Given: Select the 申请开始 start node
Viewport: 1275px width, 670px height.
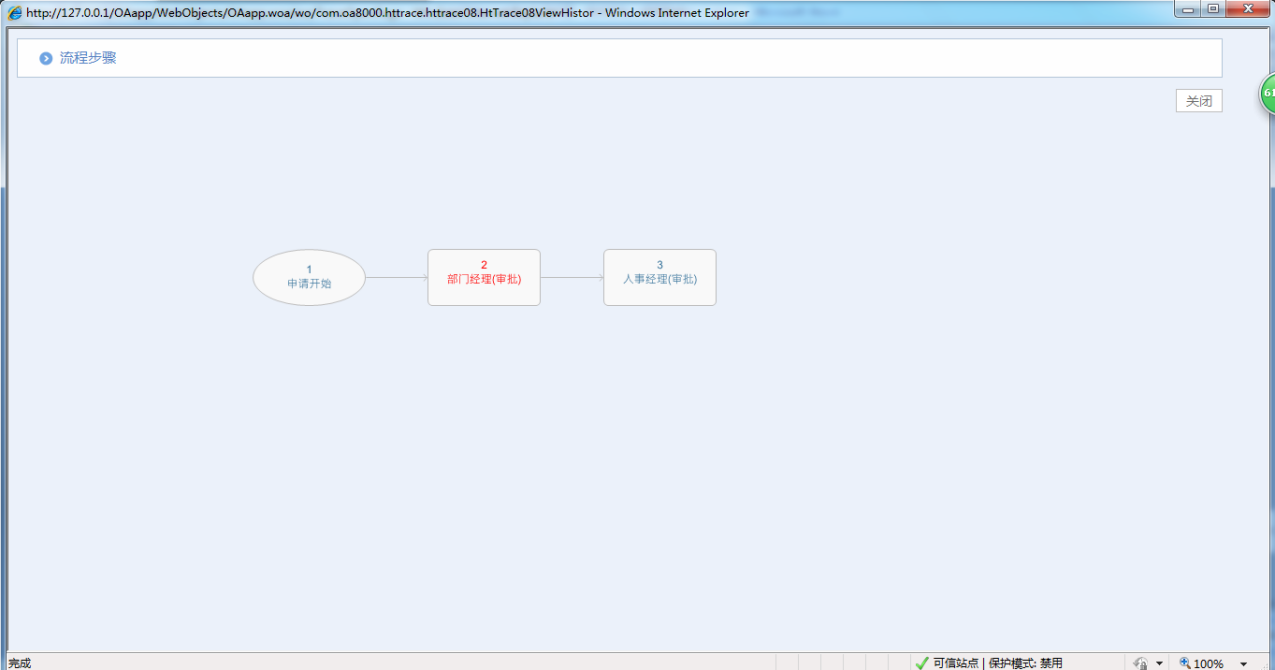Looking at the screenshot, I should (x=309, y=277).
